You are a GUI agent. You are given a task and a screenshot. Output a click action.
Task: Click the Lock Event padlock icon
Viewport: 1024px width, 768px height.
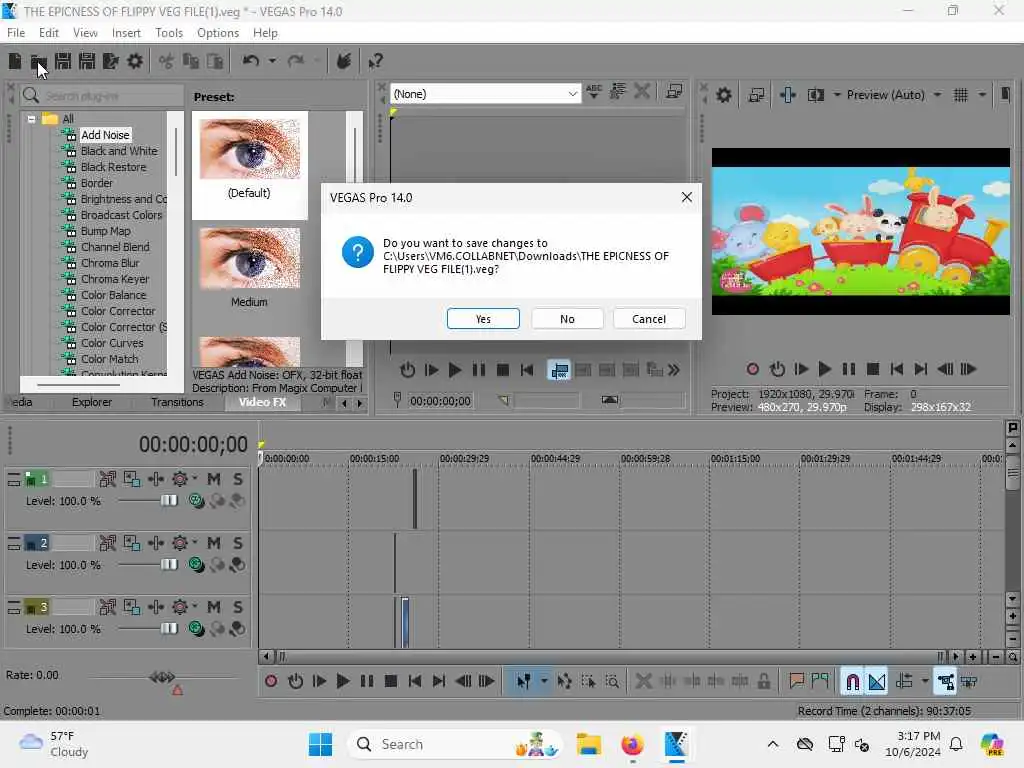[x=763, y=681]
